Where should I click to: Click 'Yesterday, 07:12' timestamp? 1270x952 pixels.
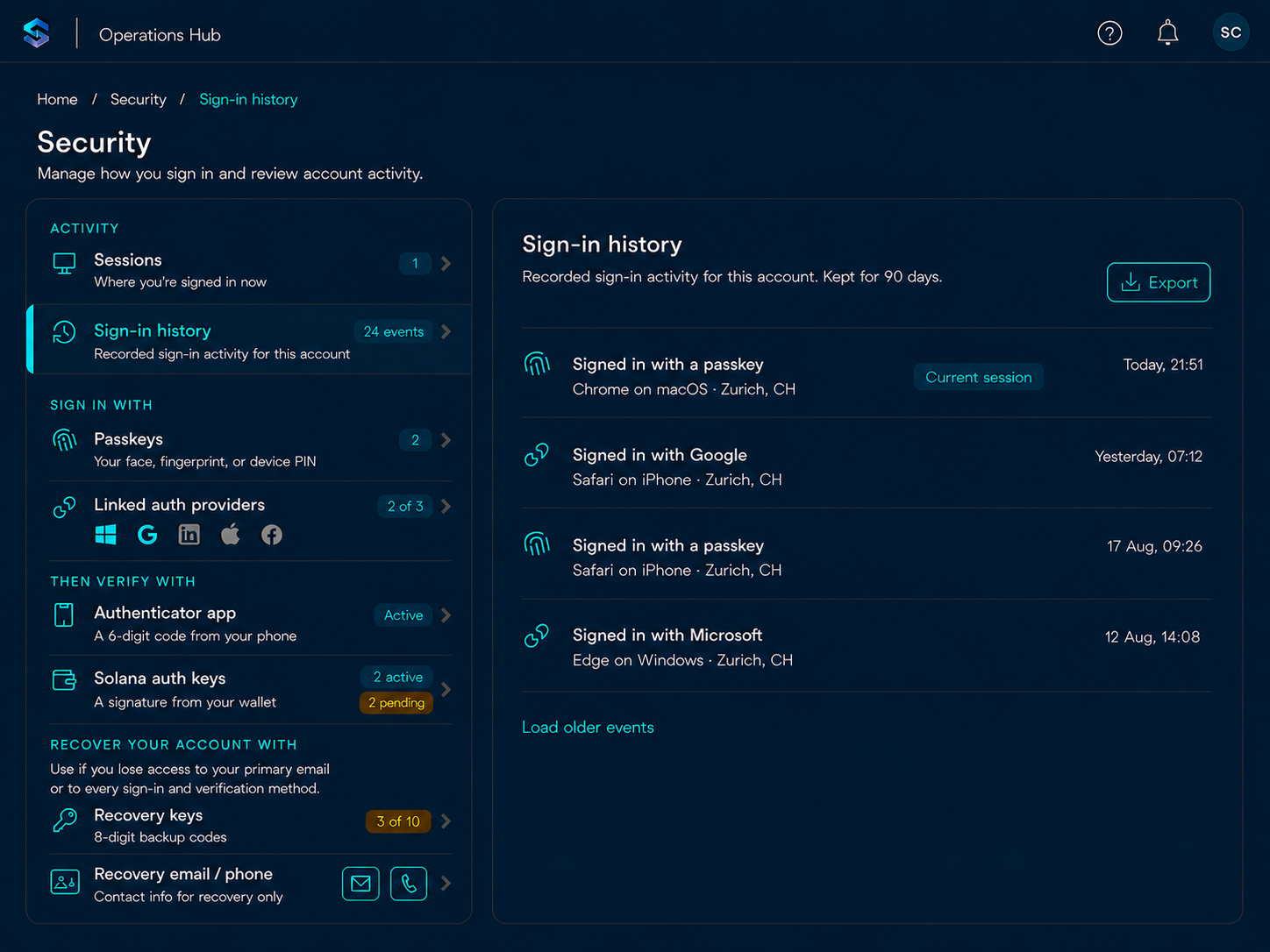1148,456
